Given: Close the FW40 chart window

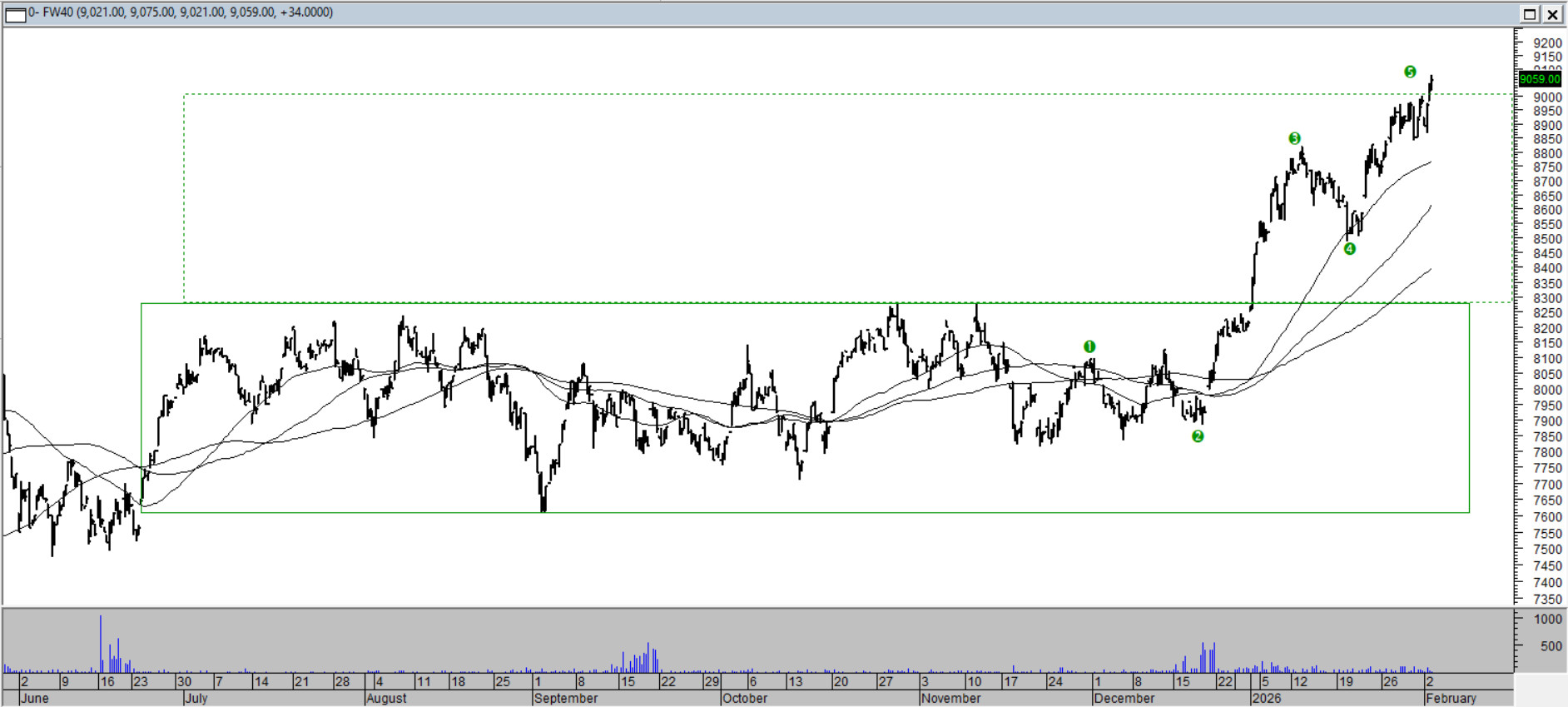Looking at the screenshot, I should coord(1553,14).
